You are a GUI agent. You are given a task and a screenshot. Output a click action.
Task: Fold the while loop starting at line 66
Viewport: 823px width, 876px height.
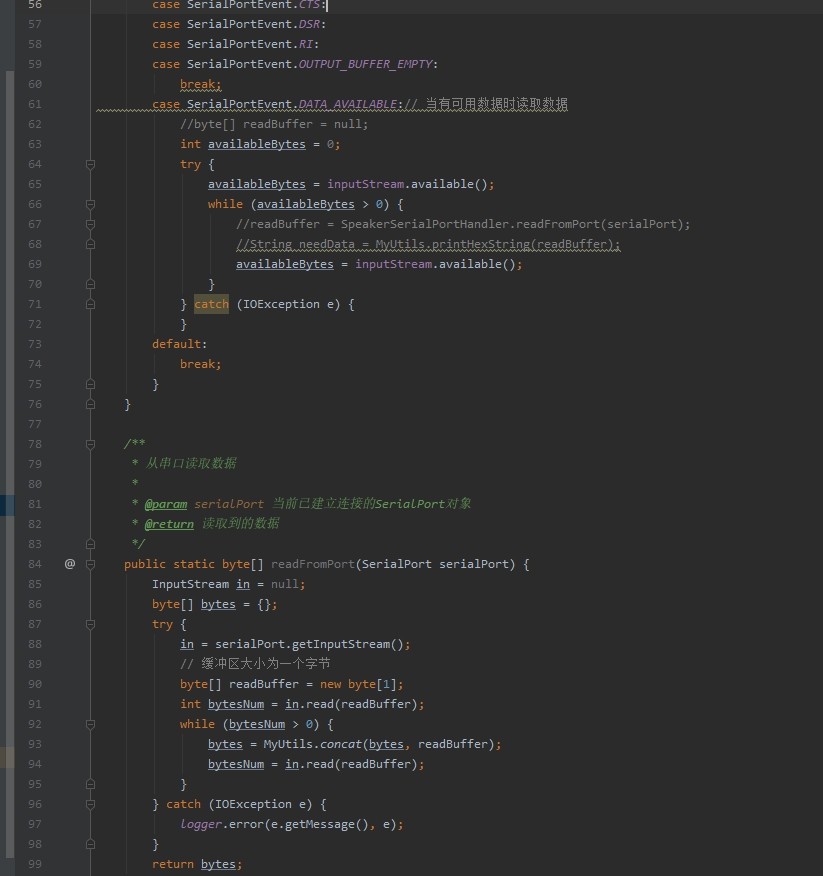(91, 204)
